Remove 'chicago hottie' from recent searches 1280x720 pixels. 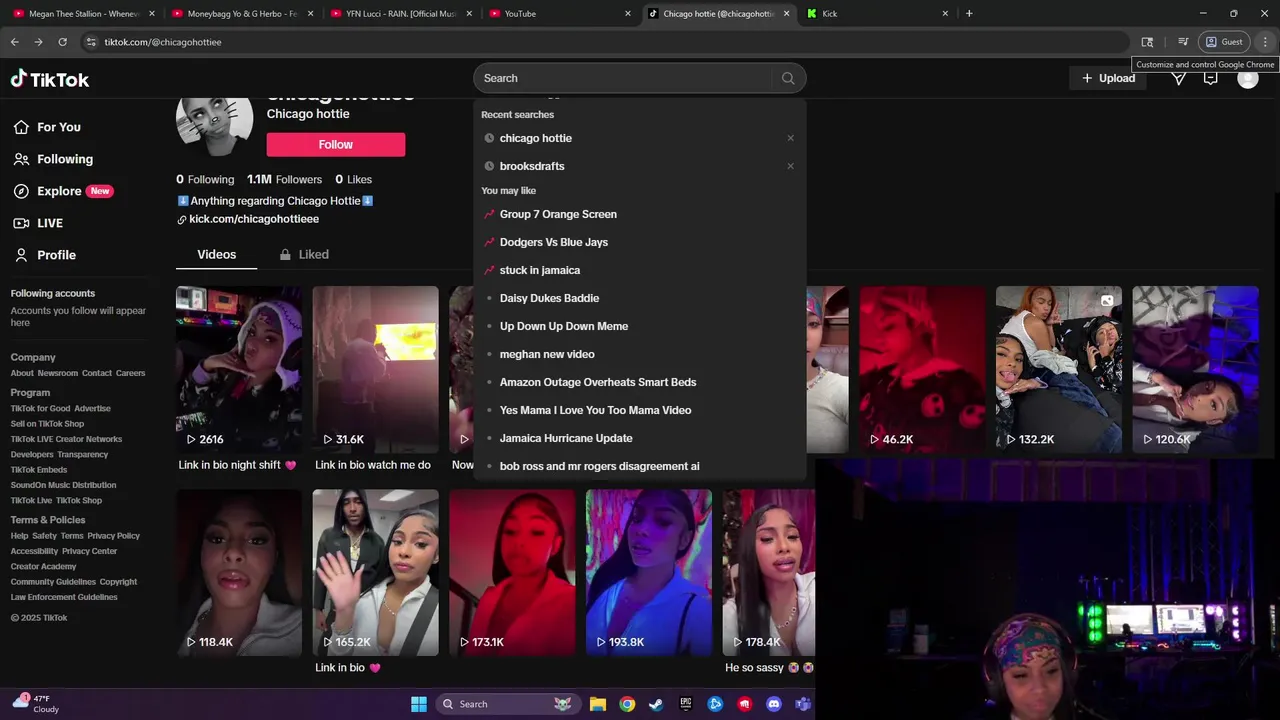pos(790,138)
